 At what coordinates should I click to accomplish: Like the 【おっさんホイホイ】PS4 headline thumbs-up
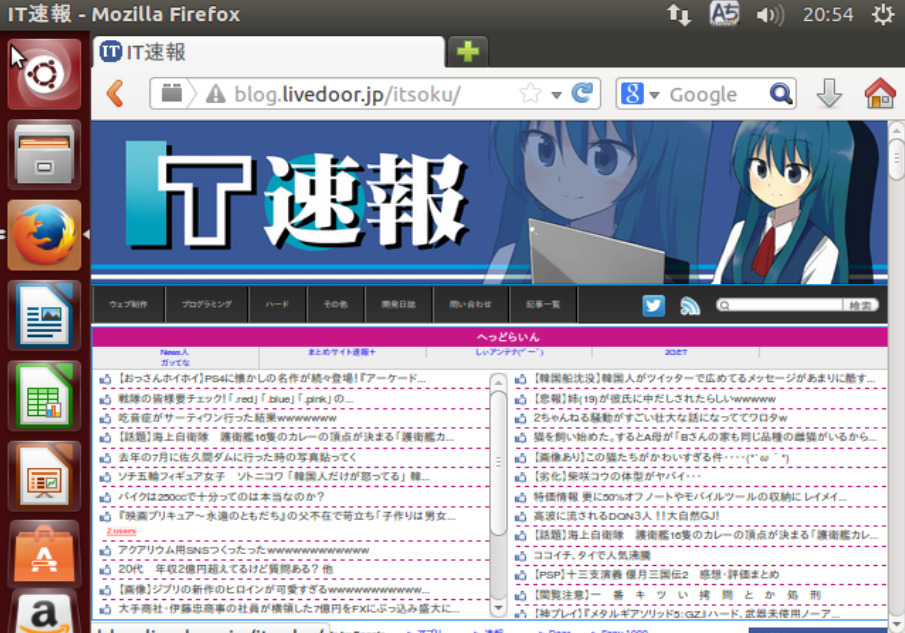coord(105,379)
